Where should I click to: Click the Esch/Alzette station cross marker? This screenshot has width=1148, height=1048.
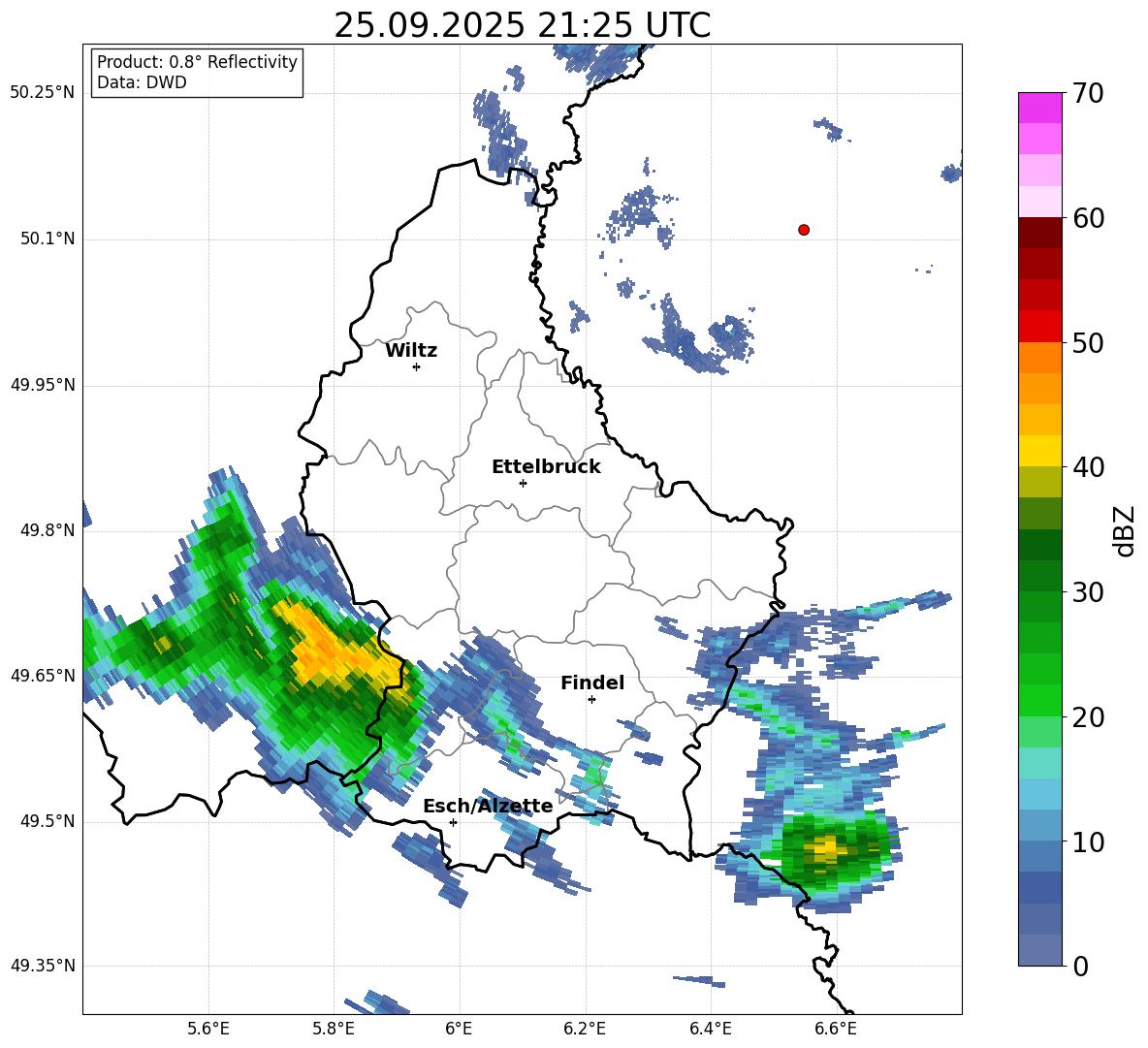(453, 822)
